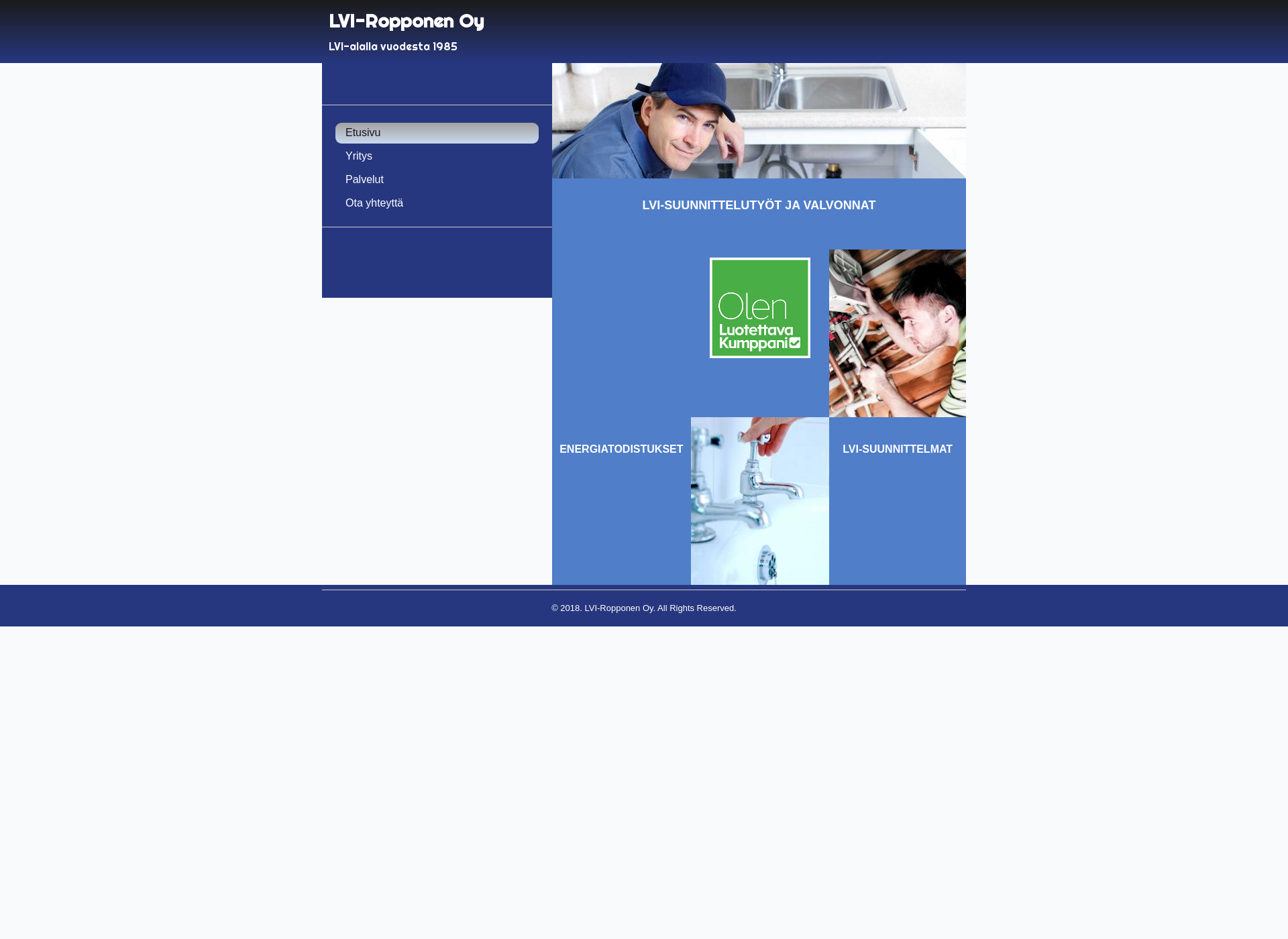Click the tagline LVI-alalla vuodesta 1985
Viewport: 1288px width, 939px height.
click(x=393, y=46)
